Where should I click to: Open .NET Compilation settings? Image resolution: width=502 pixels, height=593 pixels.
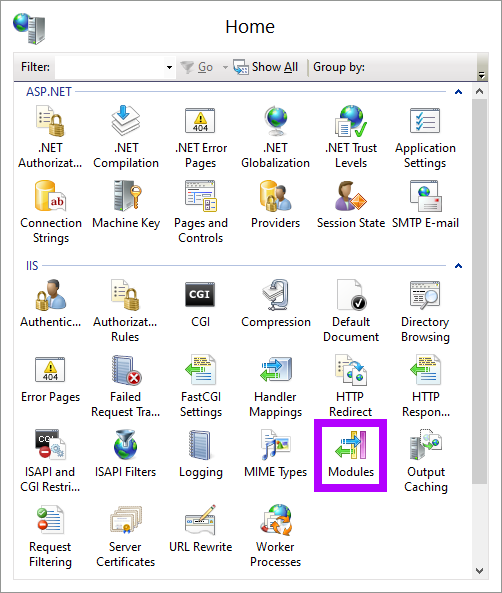point(126,137)
